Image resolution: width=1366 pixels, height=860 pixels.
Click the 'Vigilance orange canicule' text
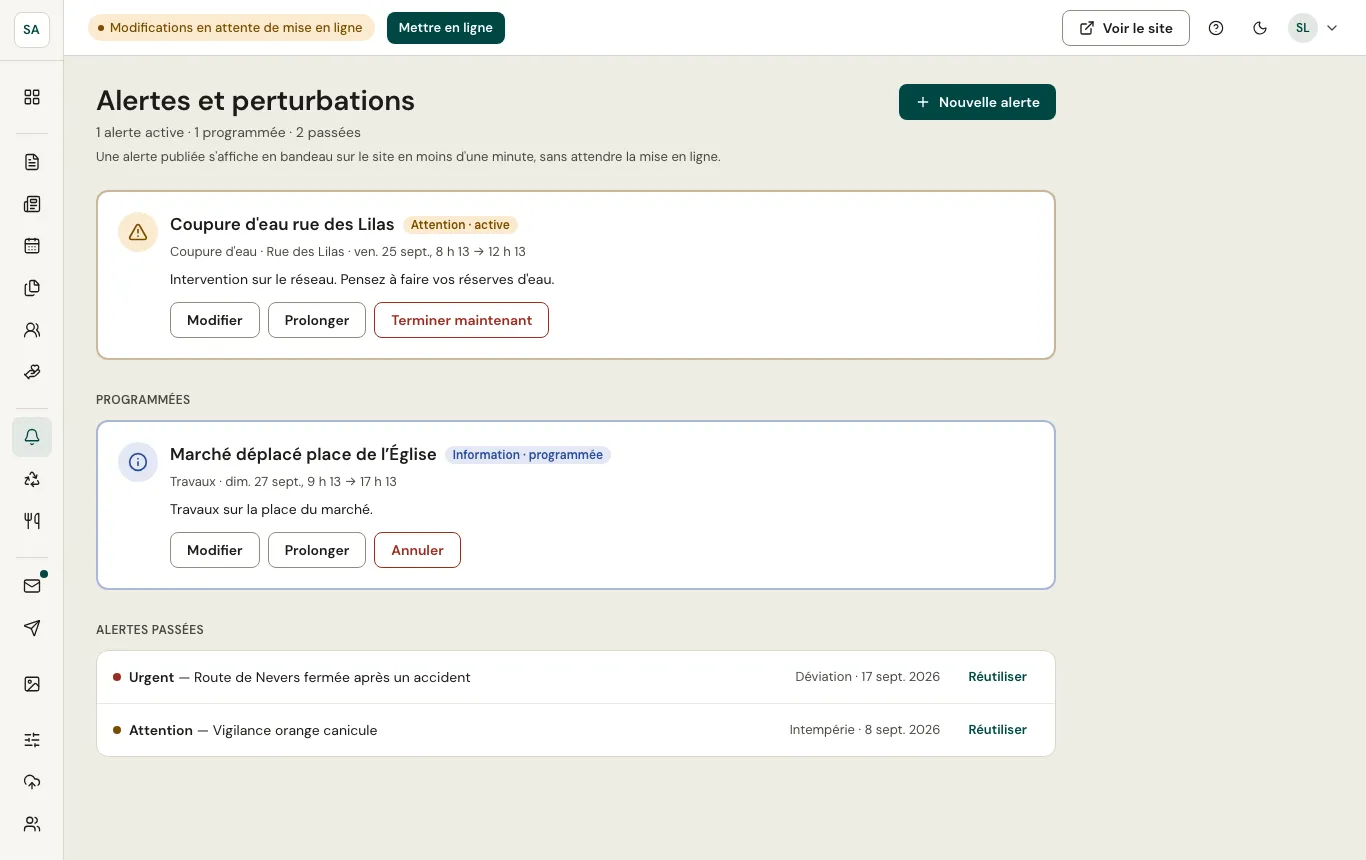[295, 730]
